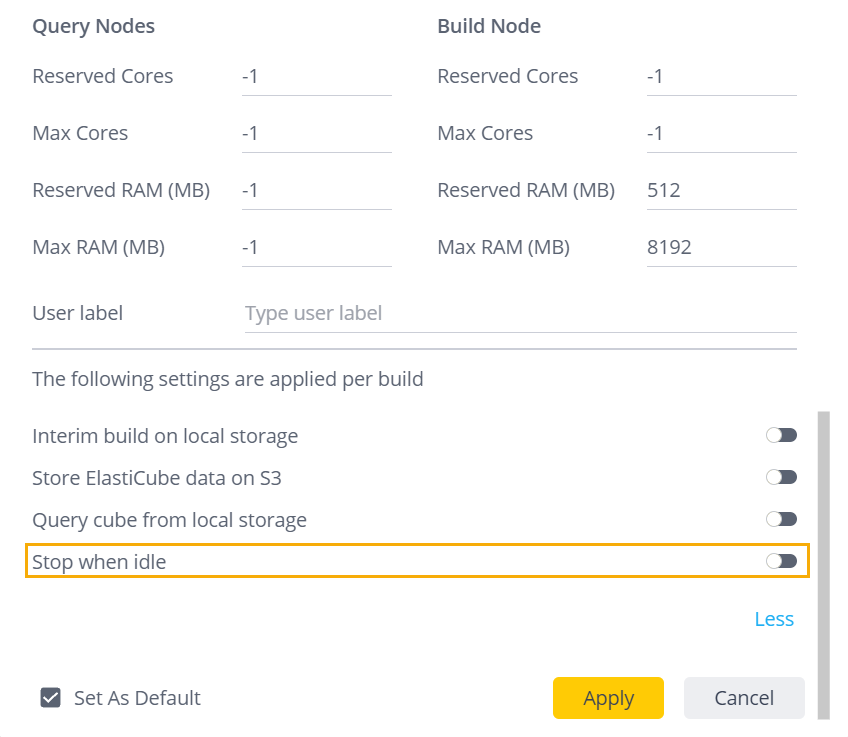Screen dimensions: 848x737
Task: Click the User label text field
Action: [x=521, y=314]
